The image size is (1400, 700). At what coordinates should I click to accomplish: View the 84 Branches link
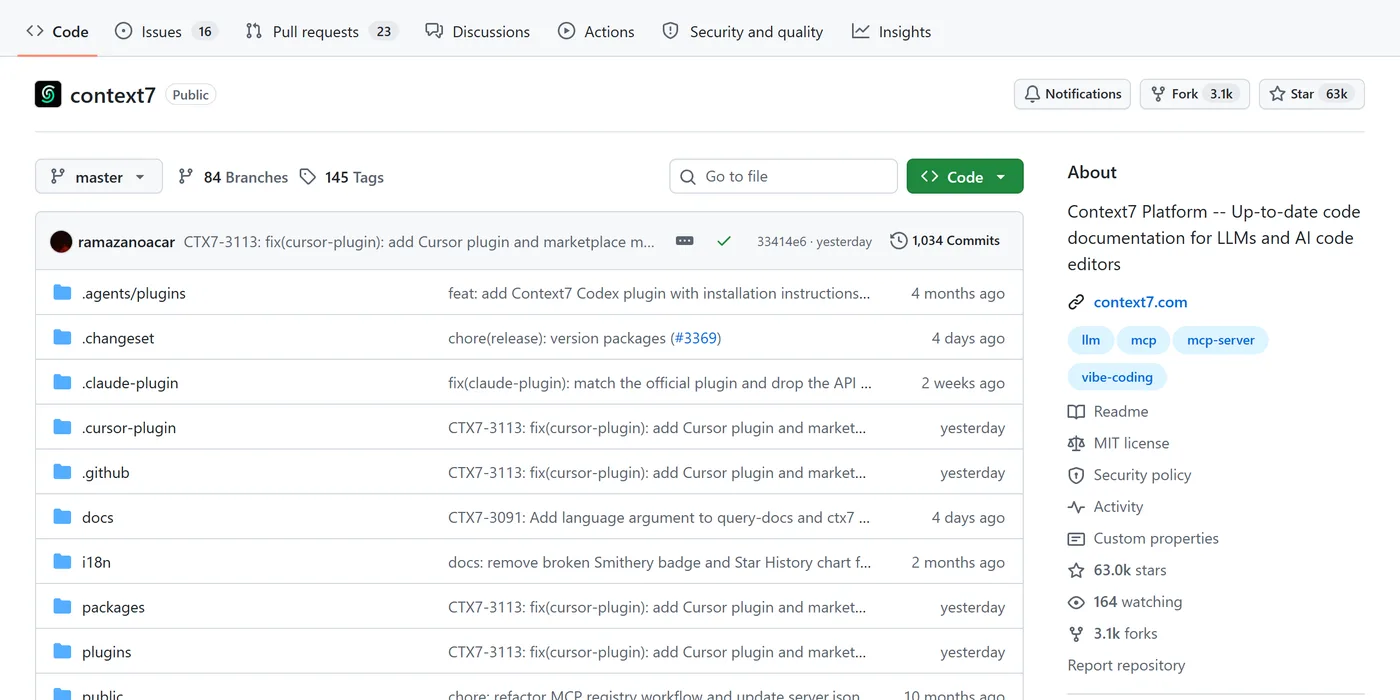(x=233, y=177)
